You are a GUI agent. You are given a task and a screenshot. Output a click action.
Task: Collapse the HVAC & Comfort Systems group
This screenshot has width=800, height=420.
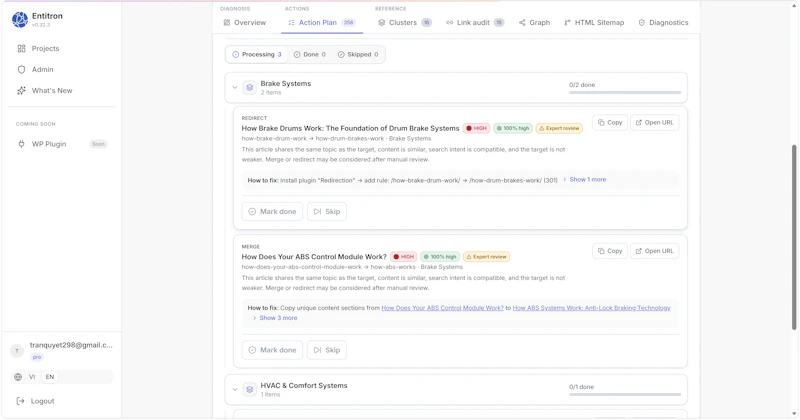pos(235,390)
